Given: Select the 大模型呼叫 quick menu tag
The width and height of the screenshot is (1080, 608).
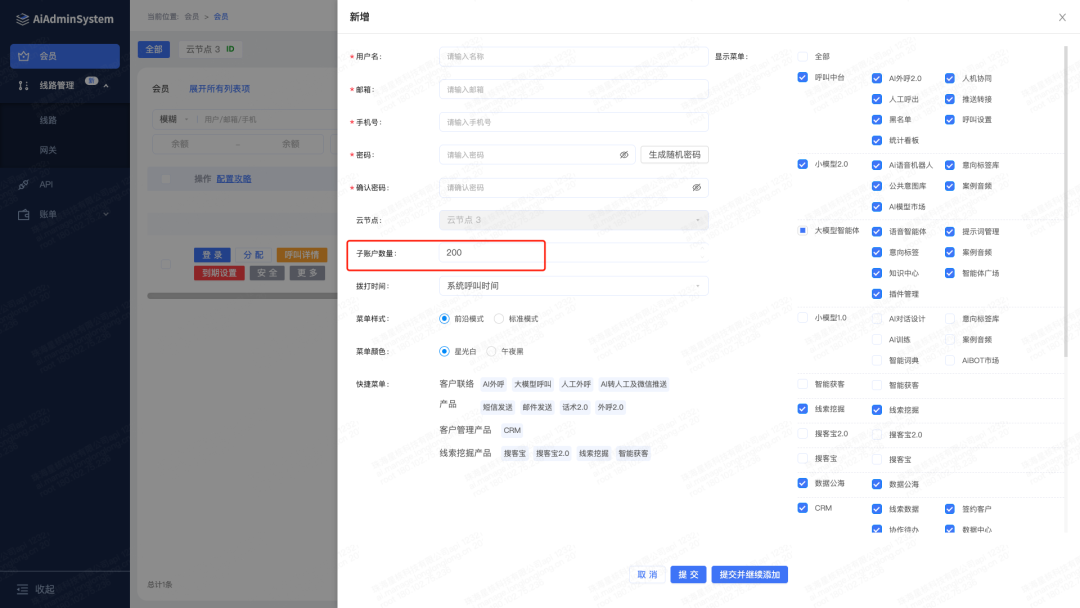Looking at the screenshot, I should tap(532, 384).
